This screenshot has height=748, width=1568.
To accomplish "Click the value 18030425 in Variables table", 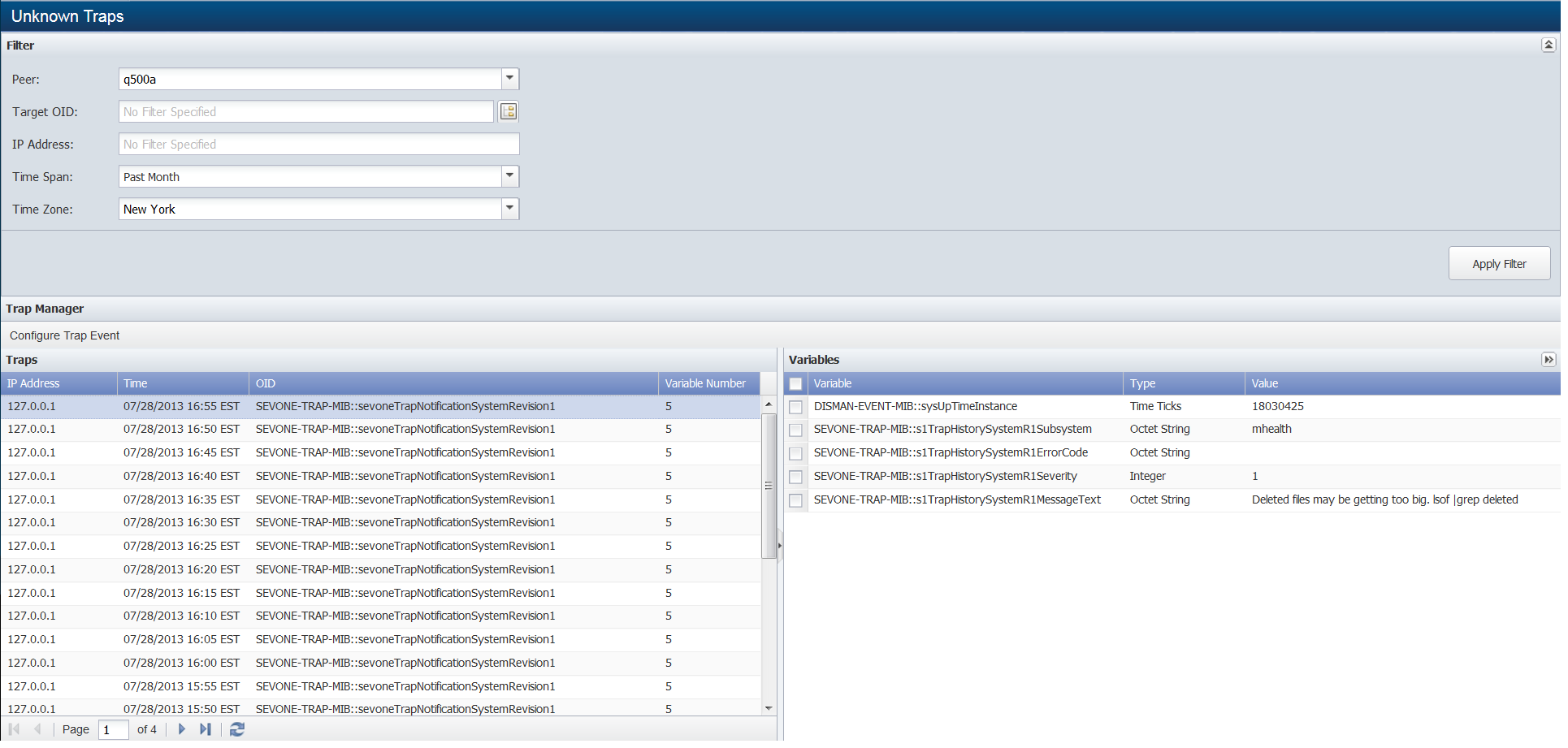I will pos(1277,406).
